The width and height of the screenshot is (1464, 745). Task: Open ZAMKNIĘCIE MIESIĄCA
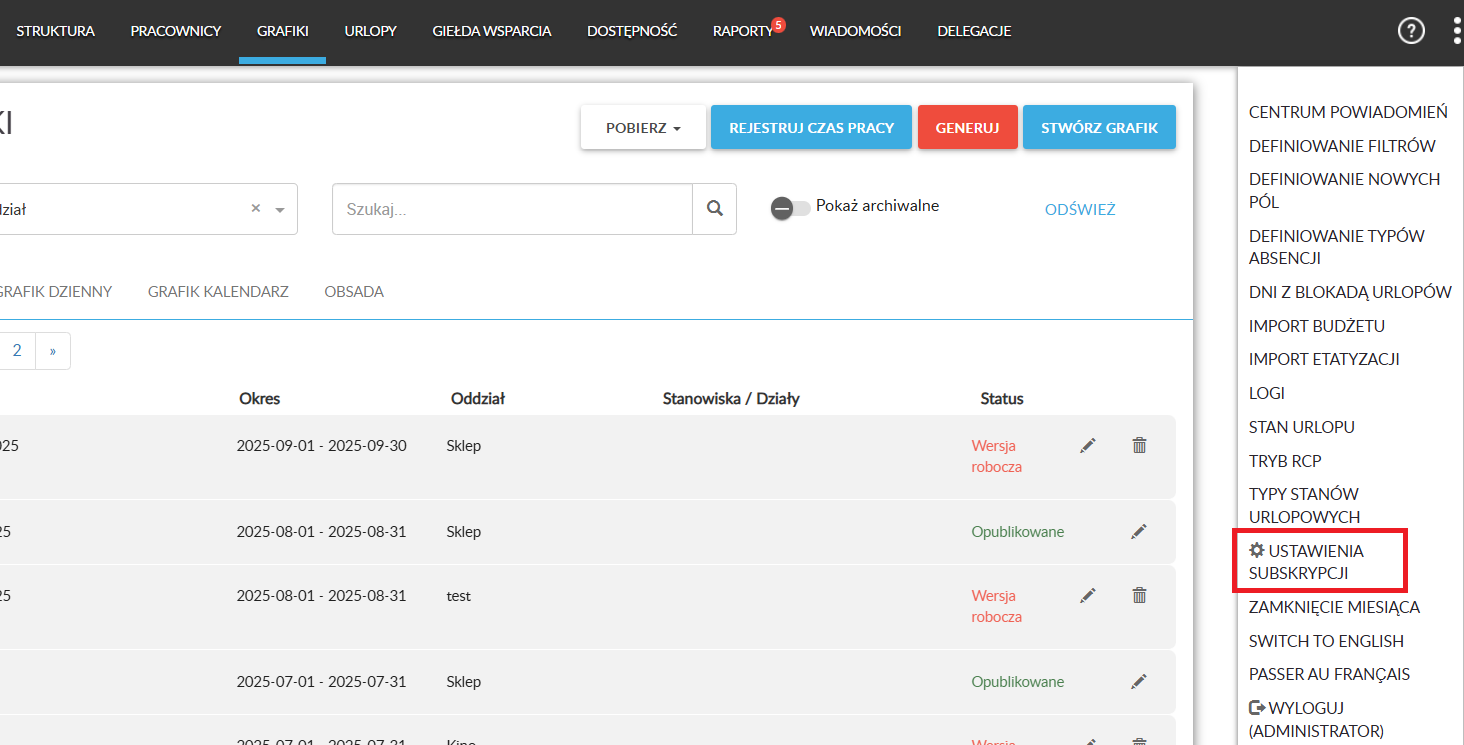tap(1334, 607)
